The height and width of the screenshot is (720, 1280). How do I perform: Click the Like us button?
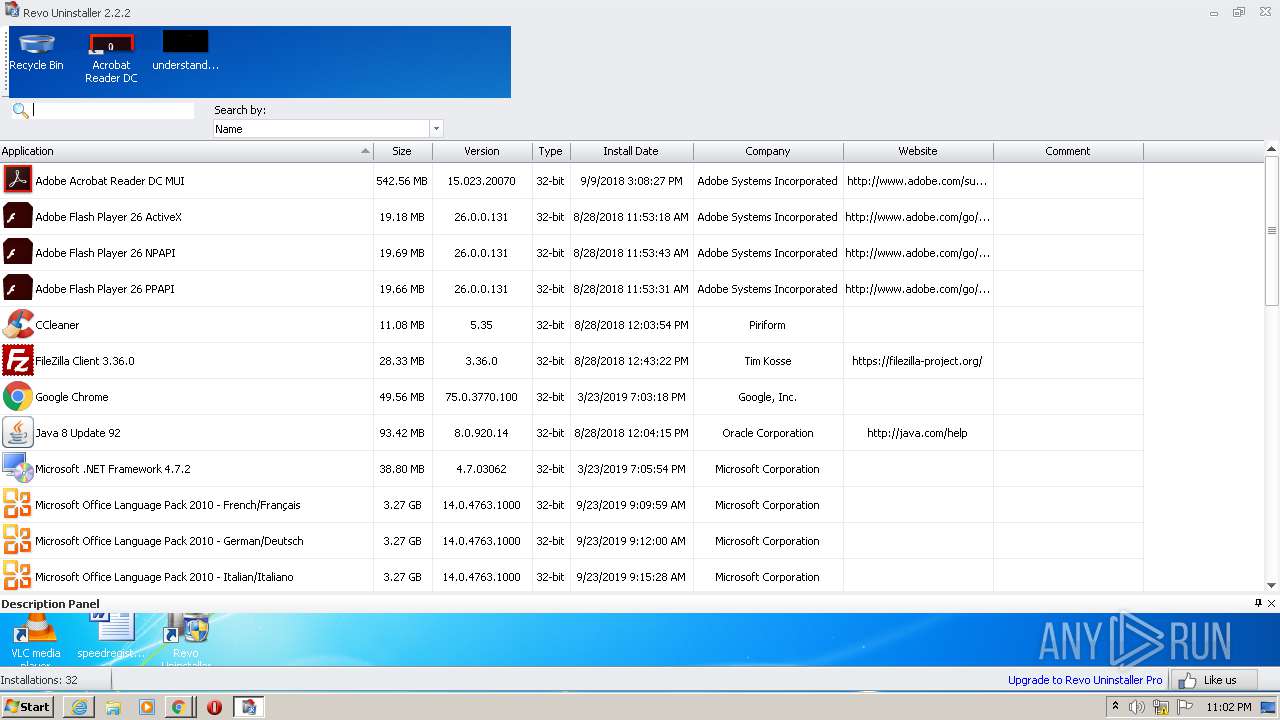pyautogui.click(x=1213, y=680)
